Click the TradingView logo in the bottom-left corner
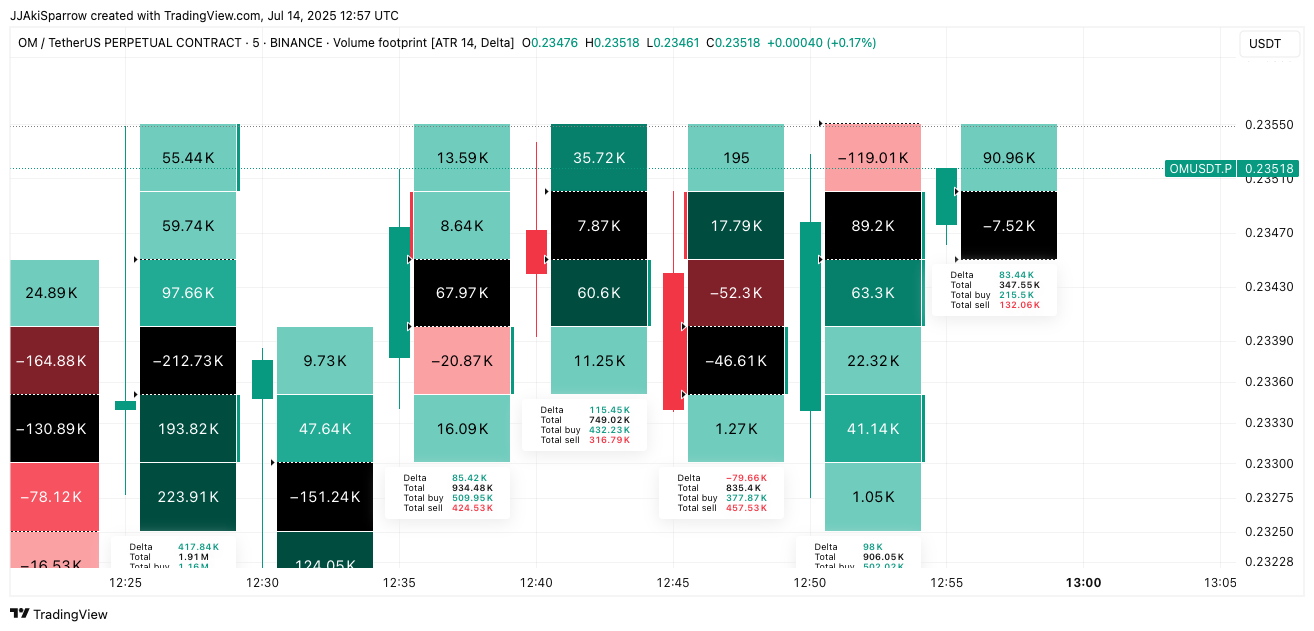1314x631 pixels. [x=59, y=614]
